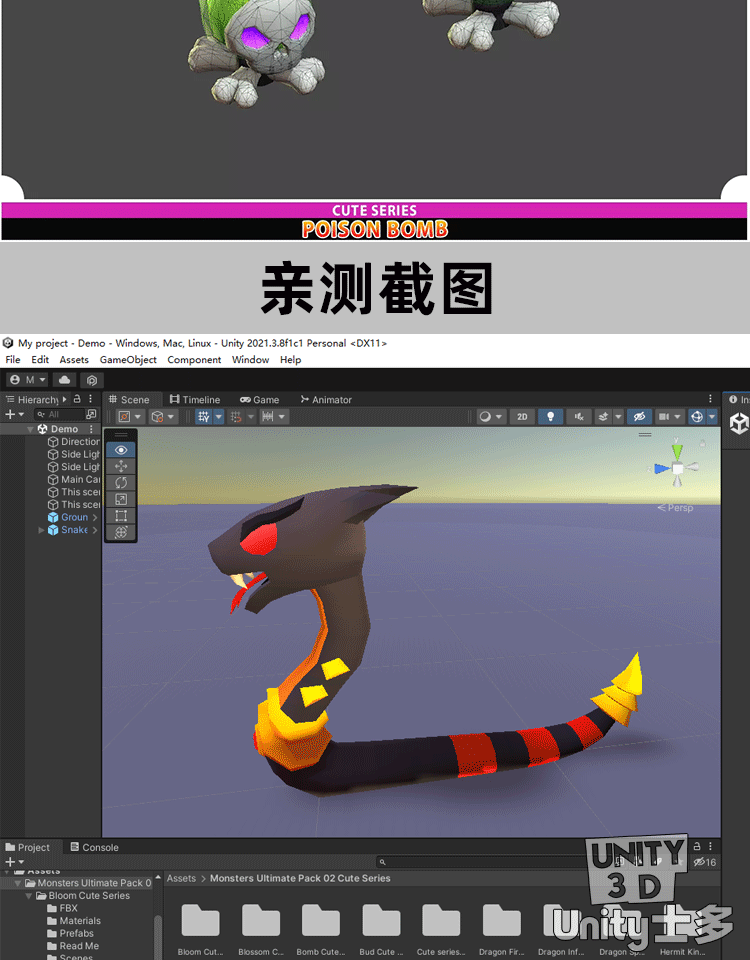Image resolution: width=750 pixels, height=960 pixels.
Task: Toggle the Y-axis grid visibility button
Action: click(203, 417)
